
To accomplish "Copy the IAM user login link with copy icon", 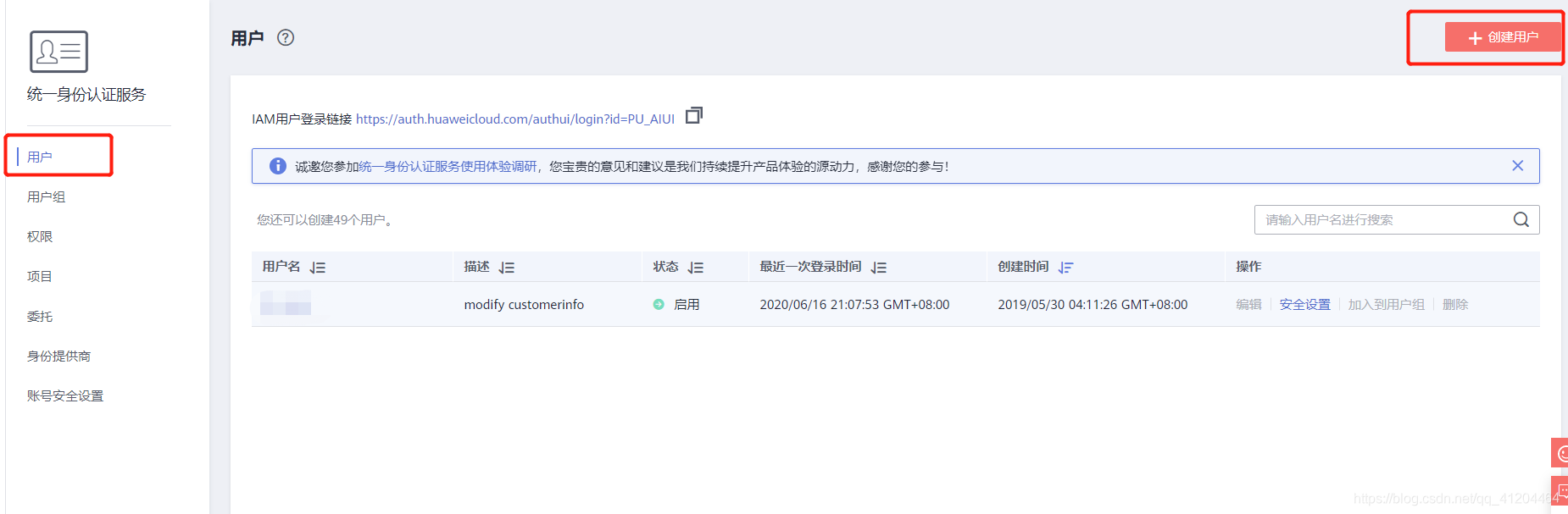I will [x=694, y=115].
